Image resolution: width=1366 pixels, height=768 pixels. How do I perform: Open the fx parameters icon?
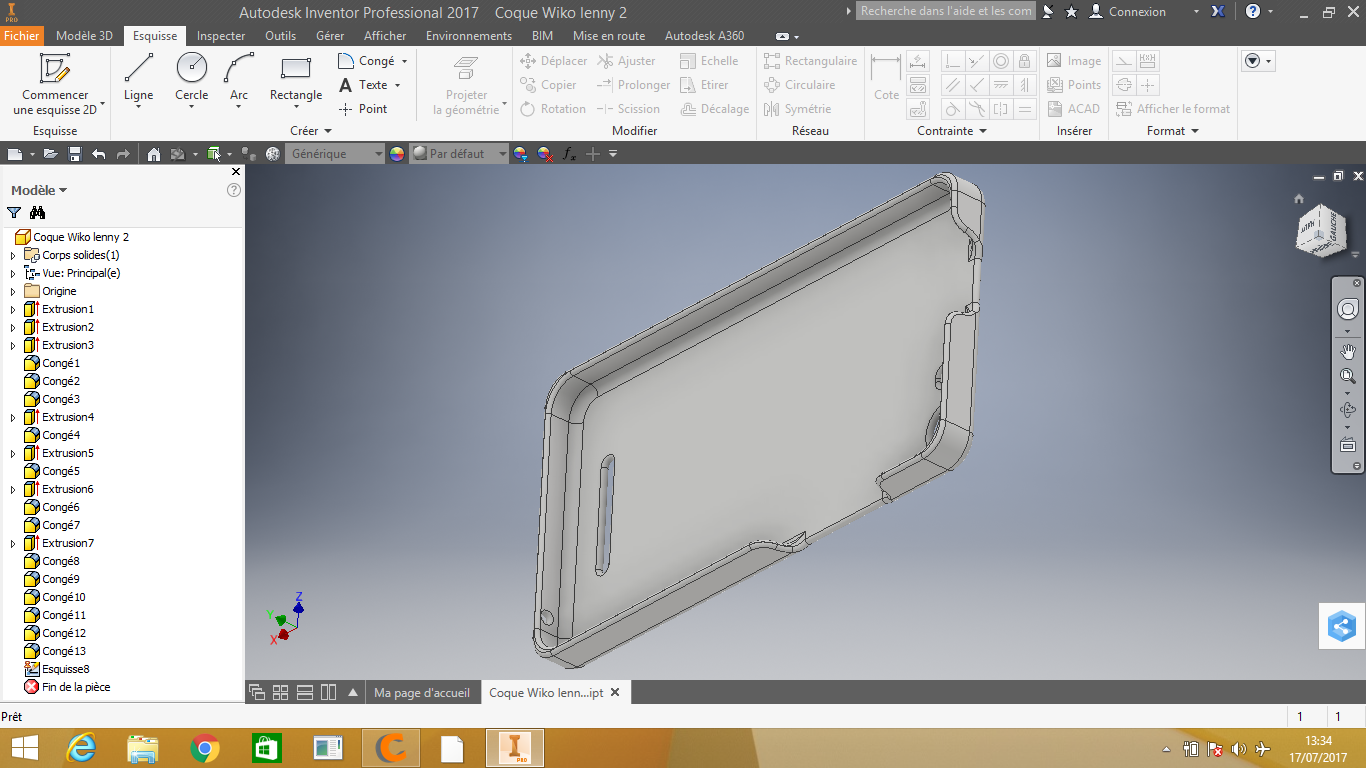pyautogui.click(x=569, y=154)
